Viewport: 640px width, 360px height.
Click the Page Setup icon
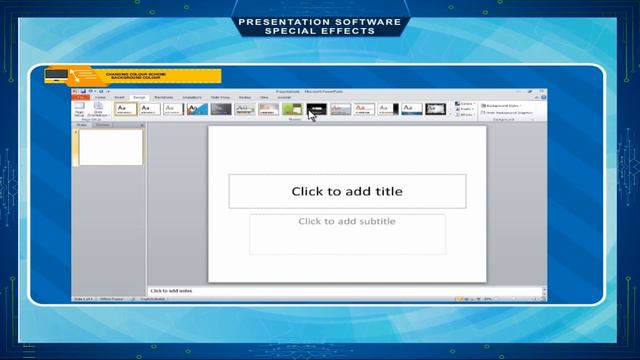pyautogui.click(x=79, y=109)
